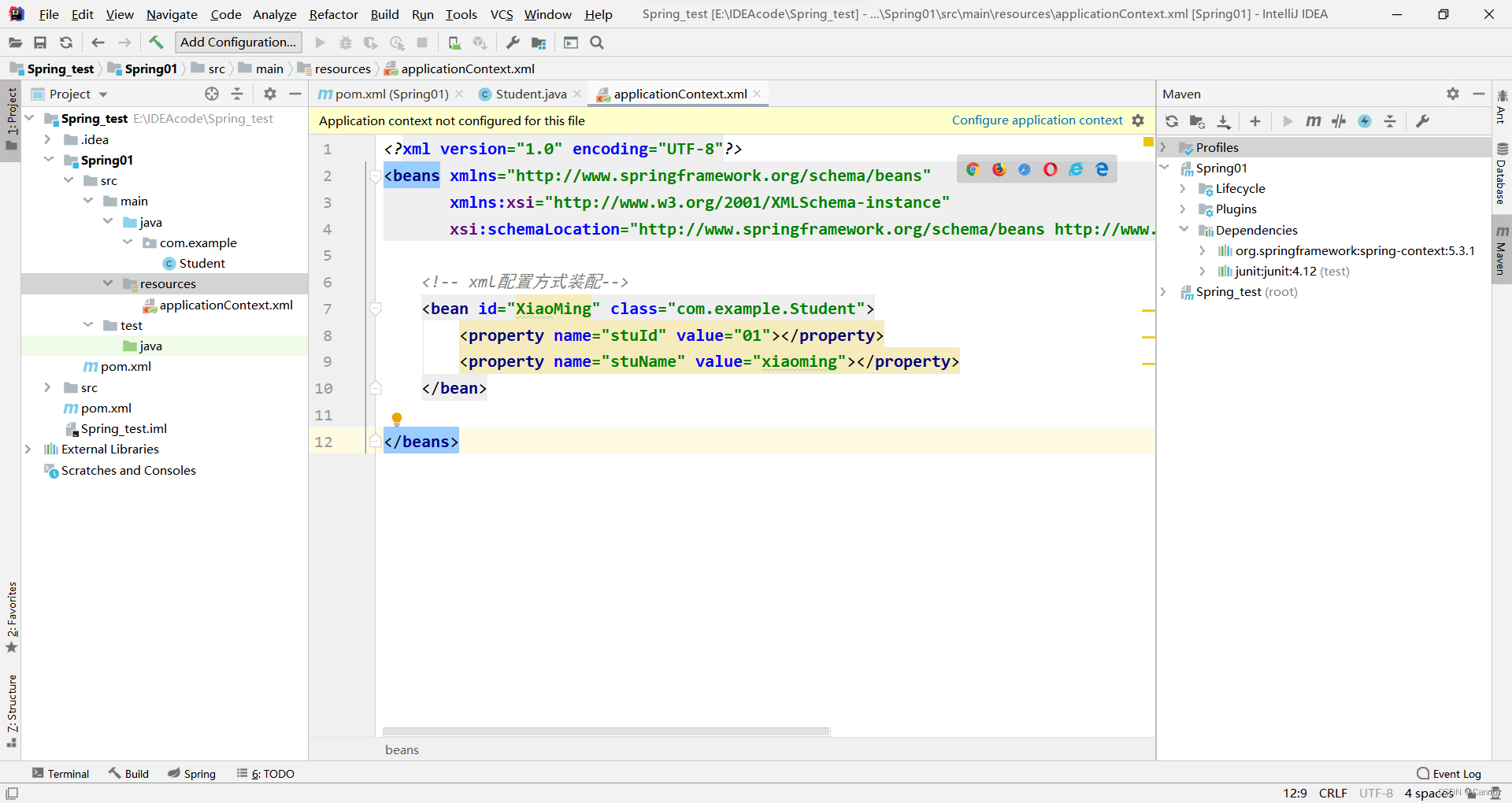Image resolution: width=1512 pixels, height=803 pixels.
Task: Open the Spring tool window button
Action: pyautogui.click(x=191, y=774)
